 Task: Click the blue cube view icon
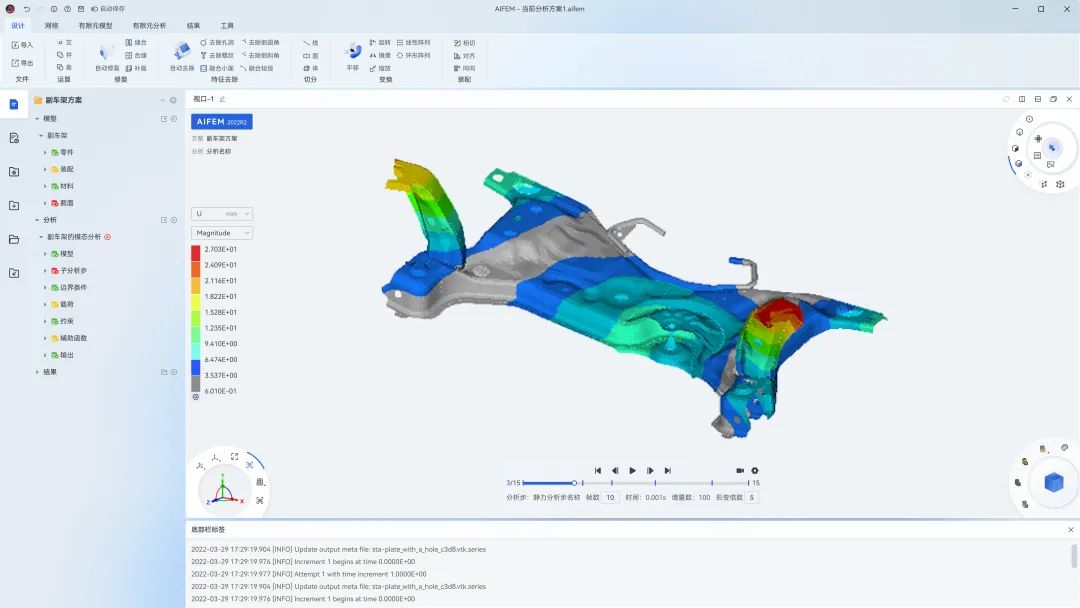click(1054, 482)
